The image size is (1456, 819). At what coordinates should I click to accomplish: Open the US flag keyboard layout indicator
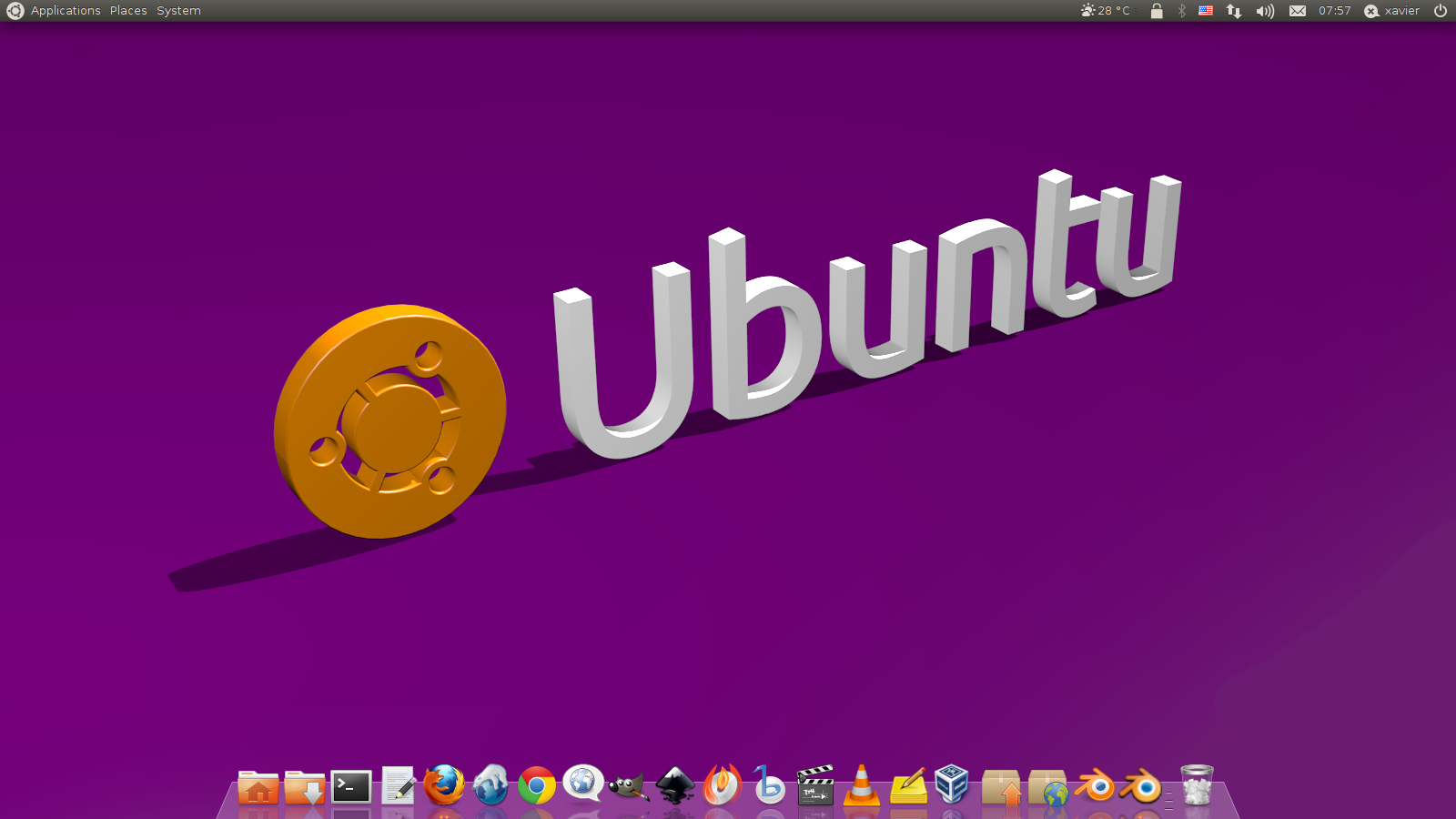coord(1206,11)
